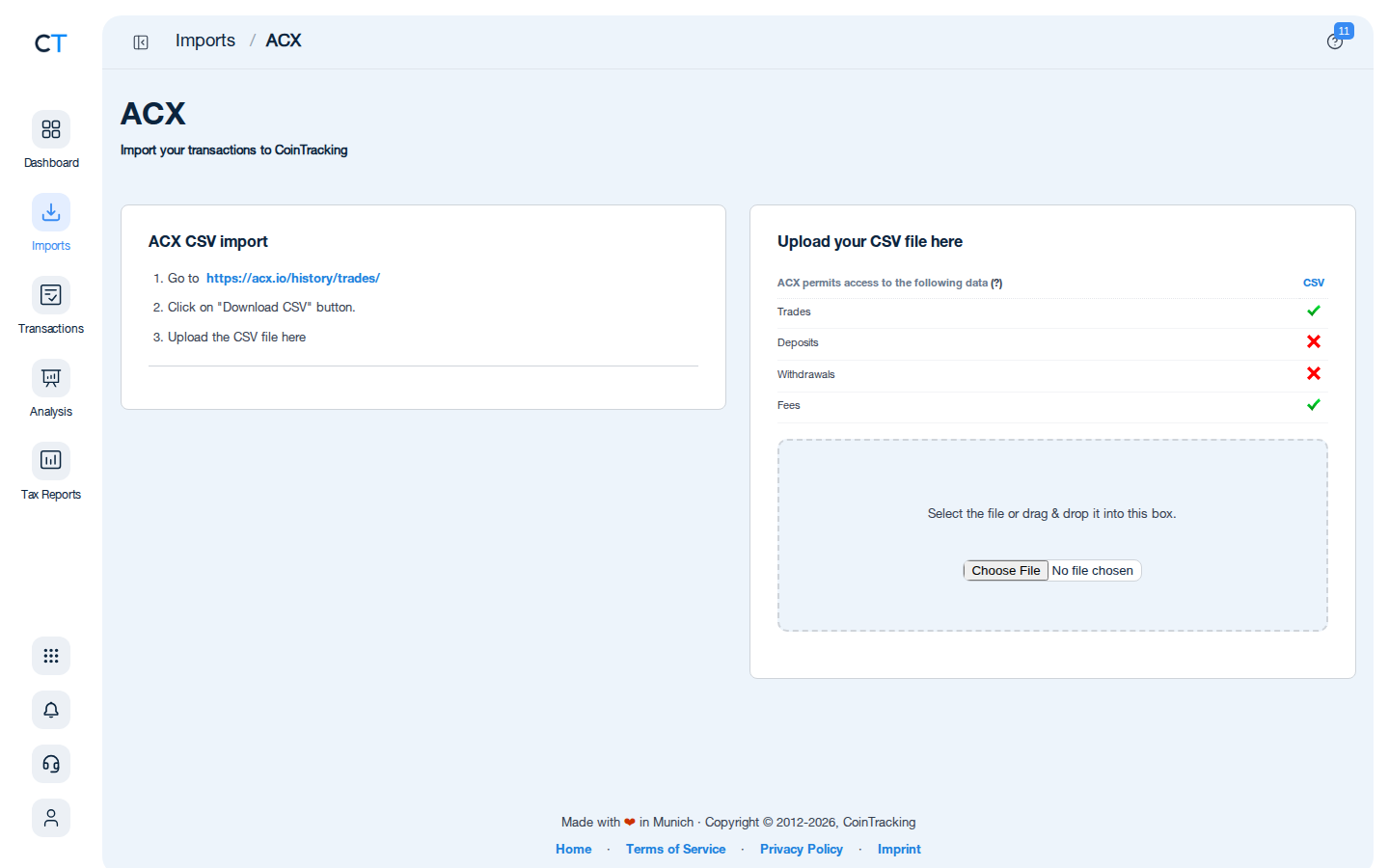
Task: Click the Analysis label in the sidebar
Action: [51, 412]
